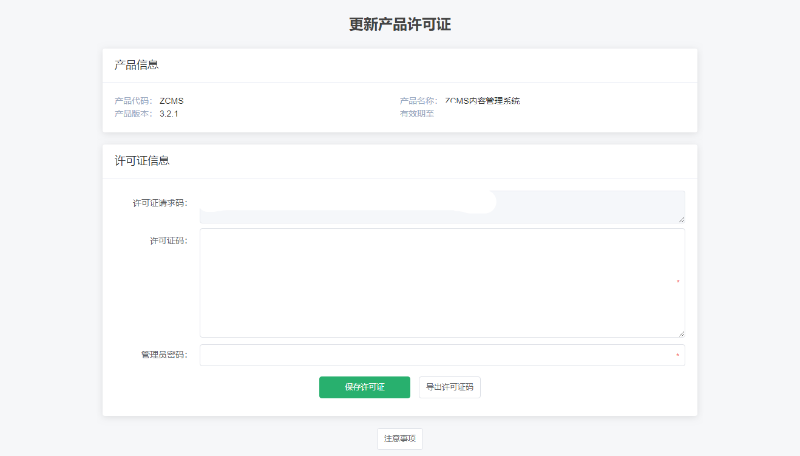Click the 产品名称 label

(x=418, y=101)
